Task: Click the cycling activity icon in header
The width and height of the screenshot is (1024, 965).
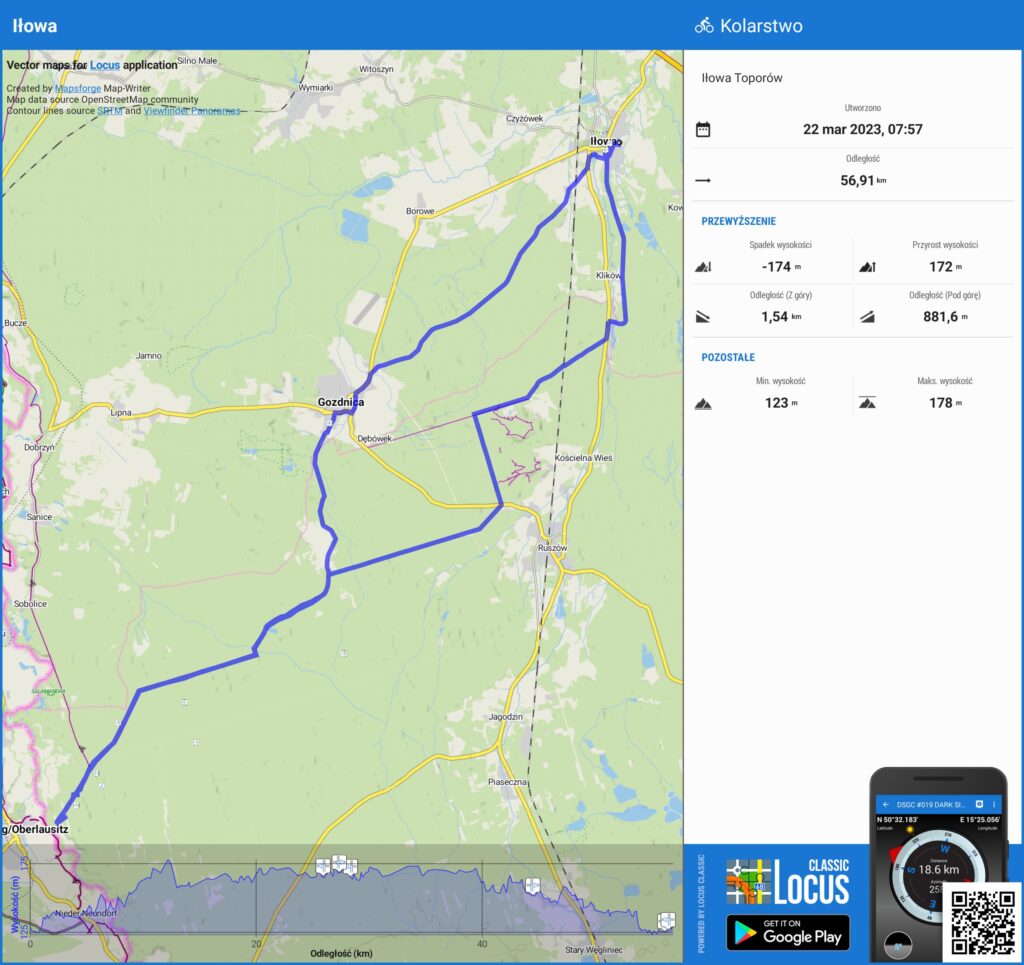Action: [704, 26]
